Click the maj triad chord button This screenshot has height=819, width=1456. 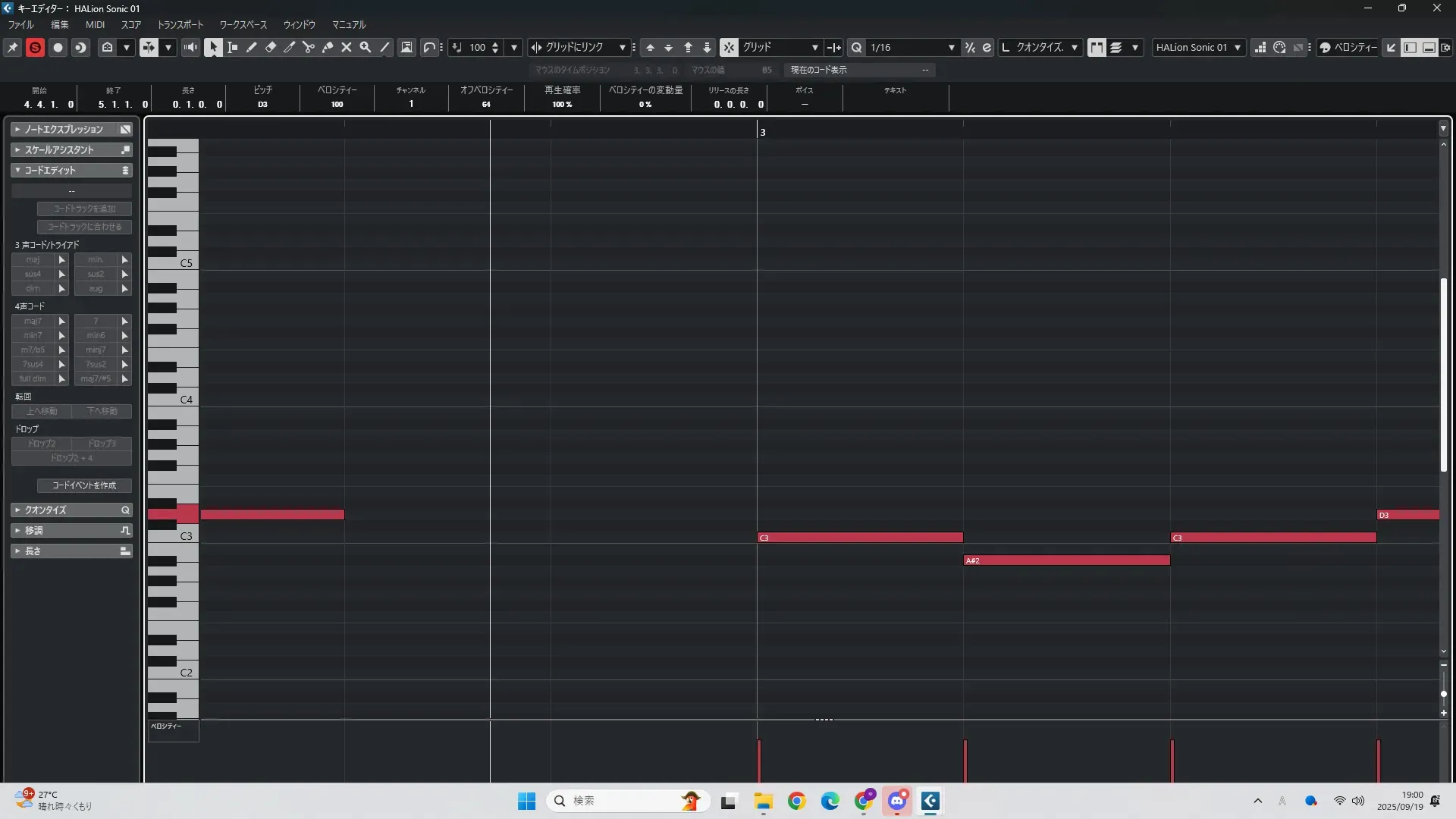33,259
